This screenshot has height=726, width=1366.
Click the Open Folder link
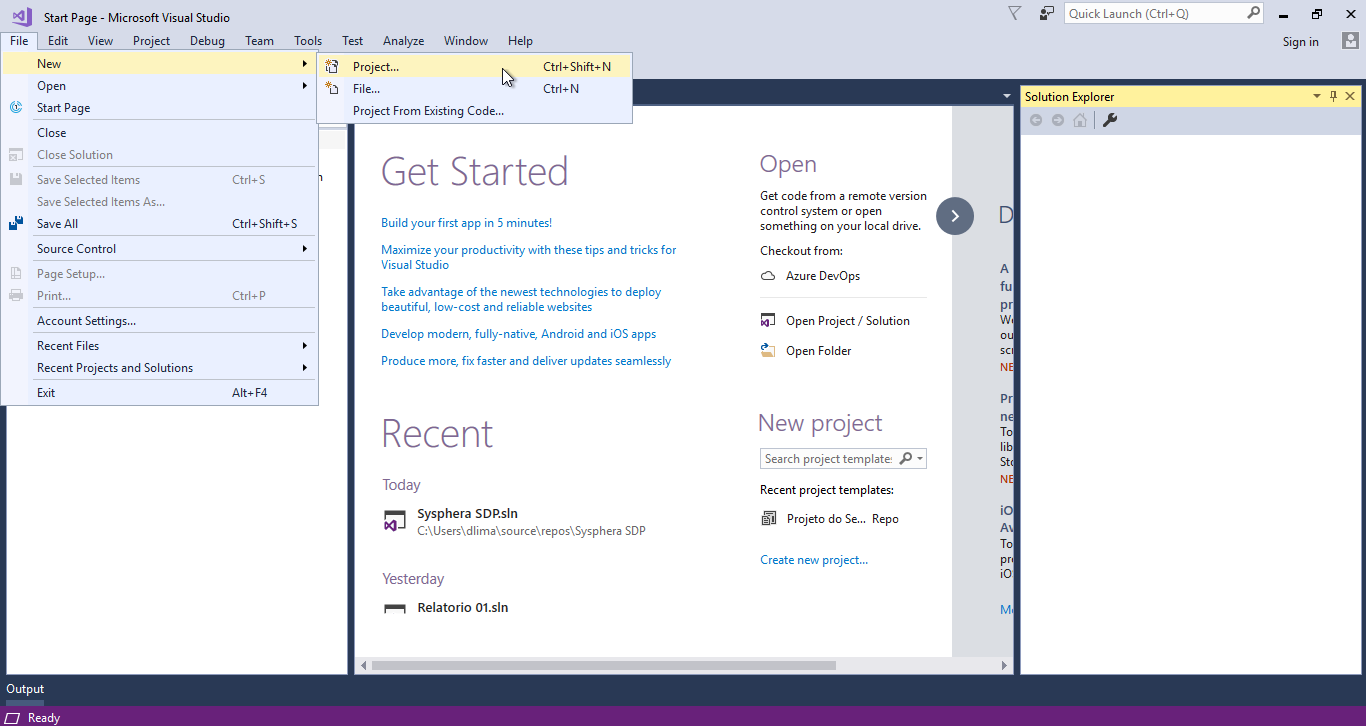[x=819, y=351]
